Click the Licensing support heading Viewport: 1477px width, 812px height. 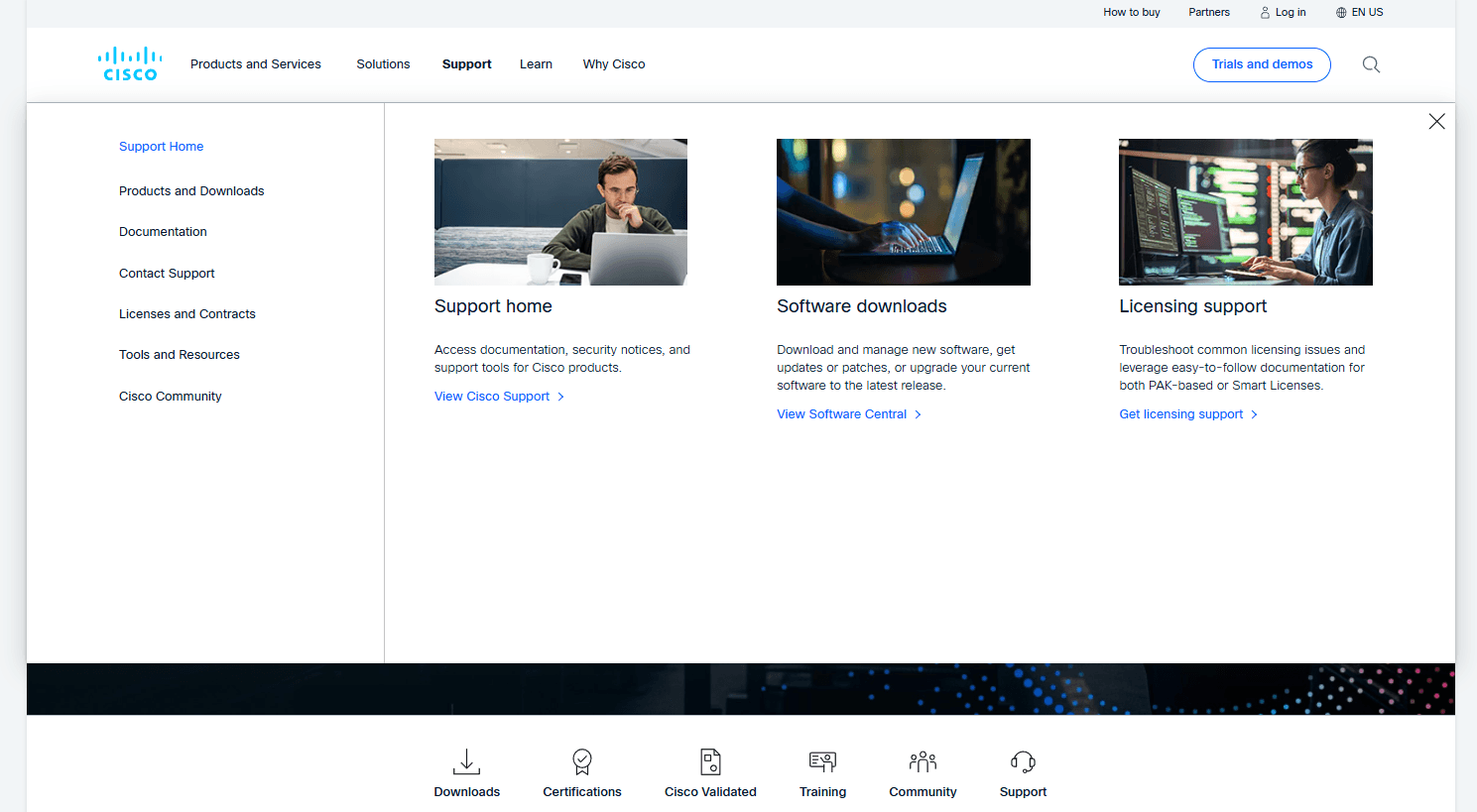click(x=1193, y=306)
